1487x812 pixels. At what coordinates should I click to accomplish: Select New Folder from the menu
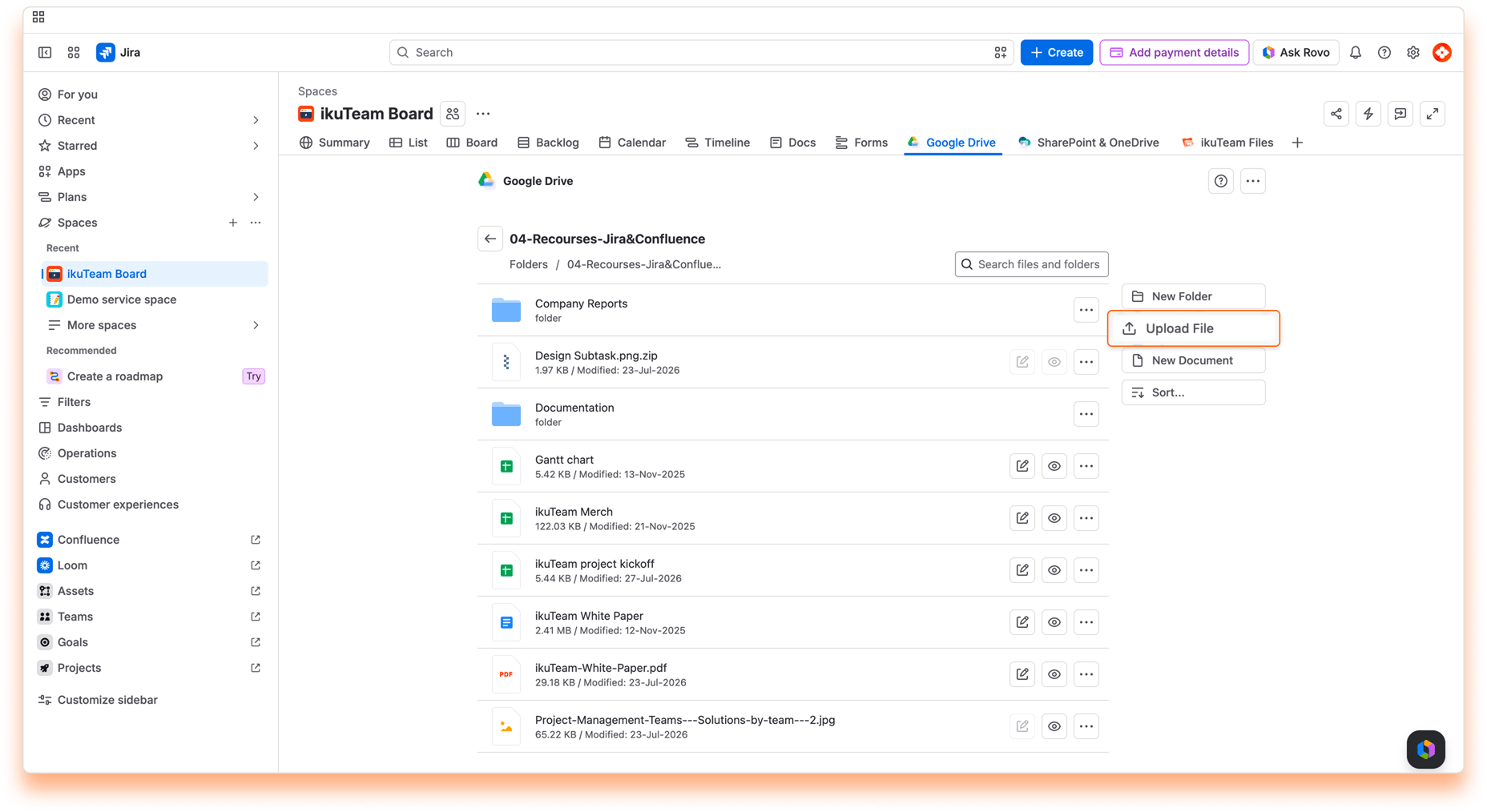1194,296
